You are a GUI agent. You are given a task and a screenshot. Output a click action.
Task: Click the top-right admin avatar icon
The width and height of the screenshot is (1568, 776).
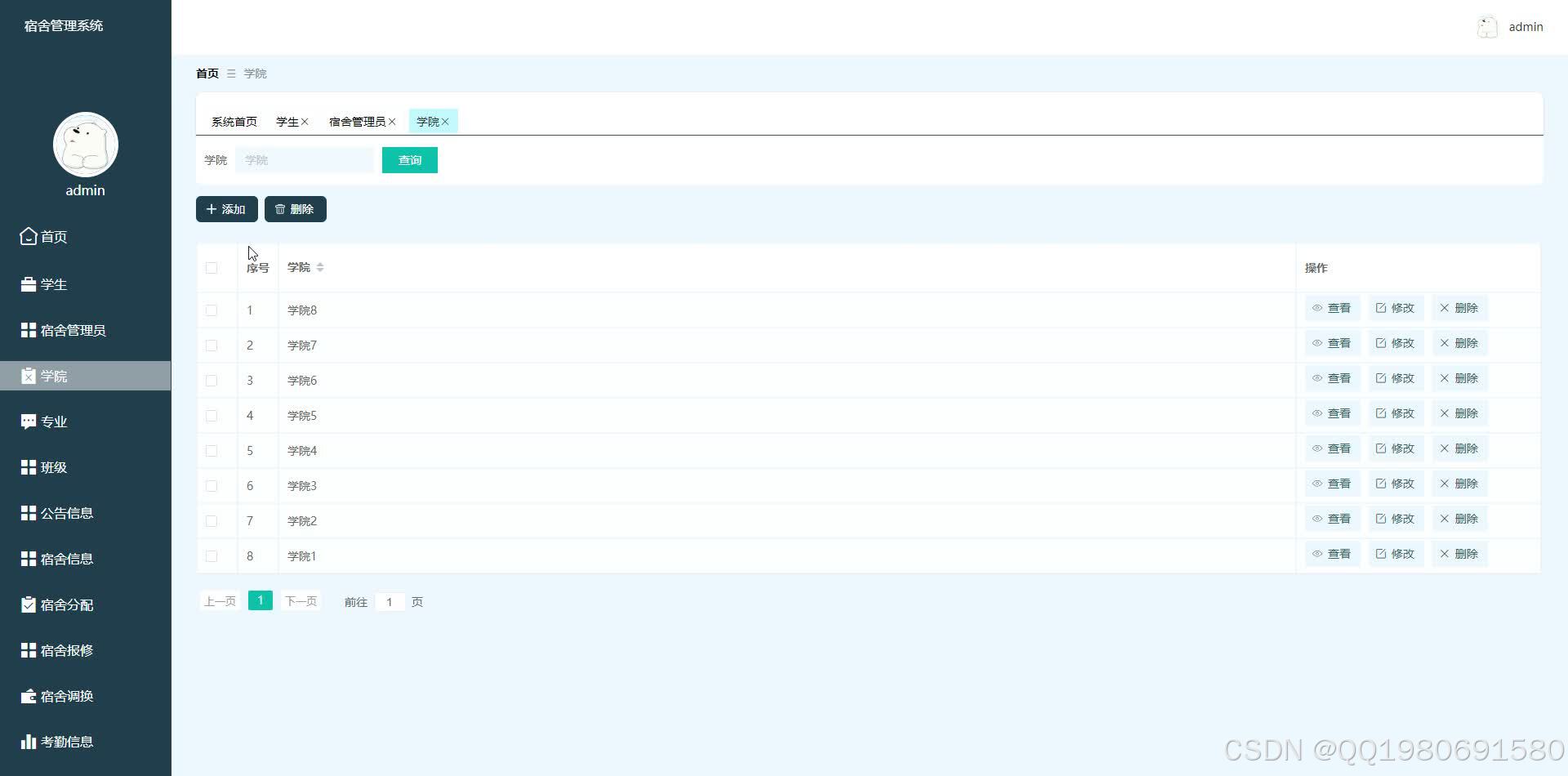(1487, 27)
